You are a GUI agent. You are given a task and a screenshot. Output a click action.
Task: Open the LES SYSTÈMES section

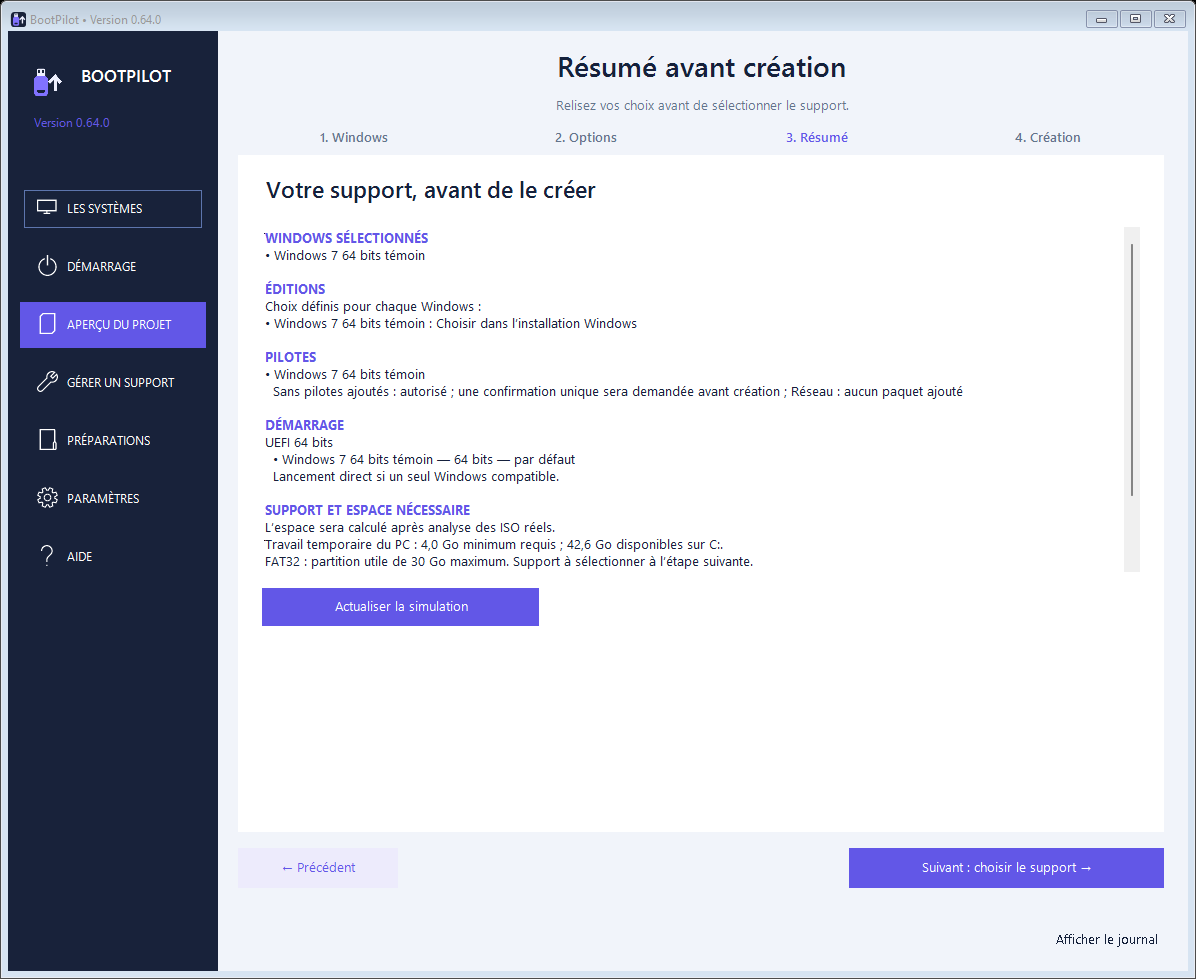(x=113, y=209)
